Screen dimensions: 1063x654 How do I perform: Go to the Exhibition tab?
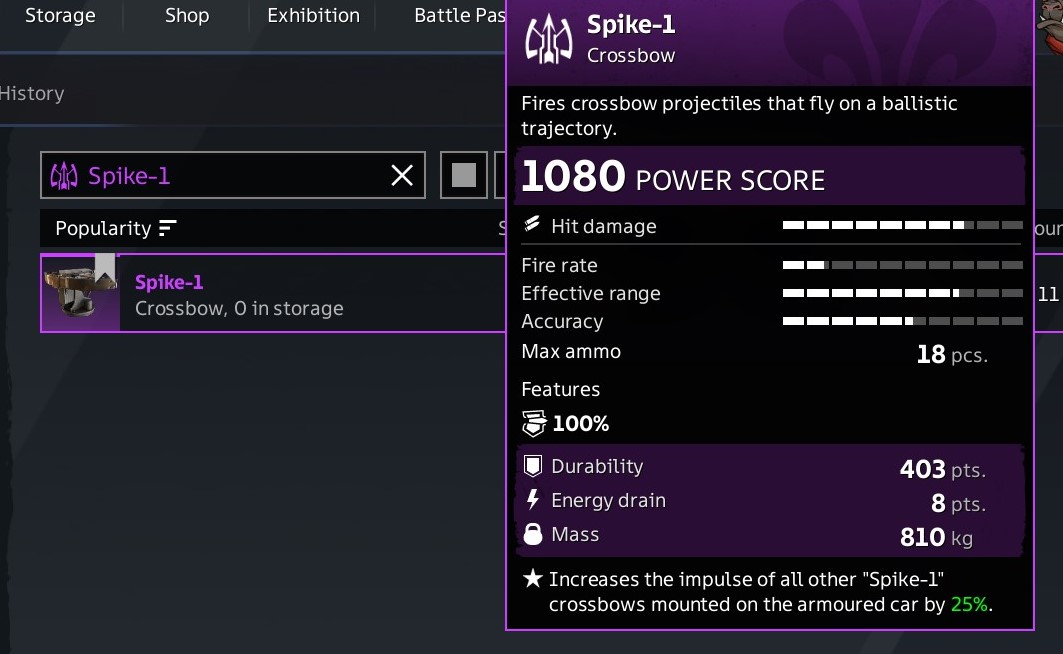[x=313, y=16]
